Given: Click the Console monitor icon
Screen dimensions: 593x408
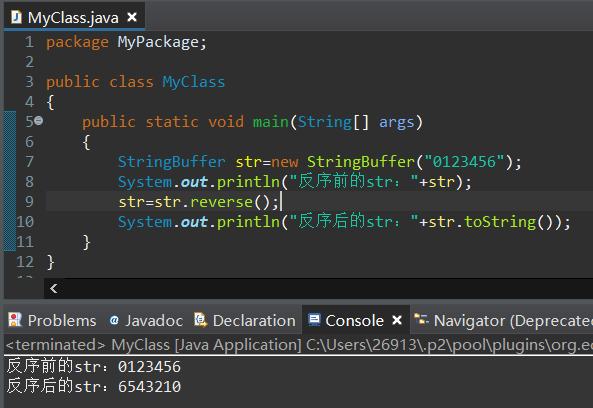Looking at the screenshot, I should click(314, 320).
